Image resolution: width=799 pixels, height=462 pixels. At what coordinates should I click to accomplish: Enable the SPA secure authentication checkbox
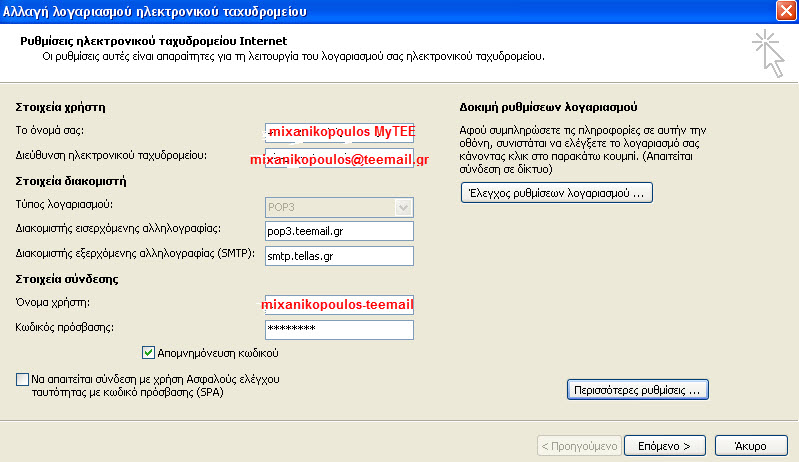point(22,379)
